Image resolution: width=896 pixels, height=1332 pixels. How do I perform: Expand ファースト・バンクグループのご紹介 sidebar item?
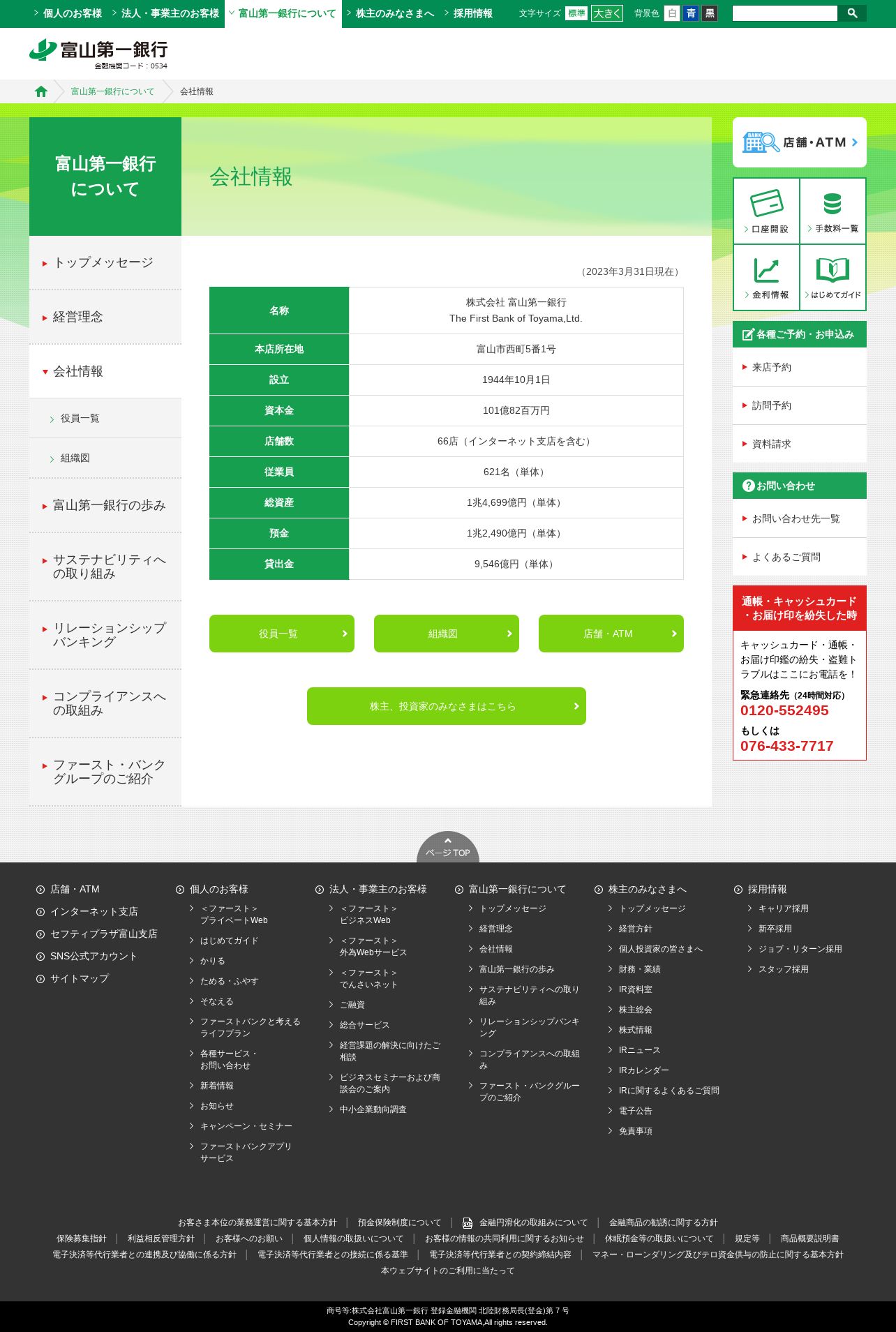click(x=105, y=772)
